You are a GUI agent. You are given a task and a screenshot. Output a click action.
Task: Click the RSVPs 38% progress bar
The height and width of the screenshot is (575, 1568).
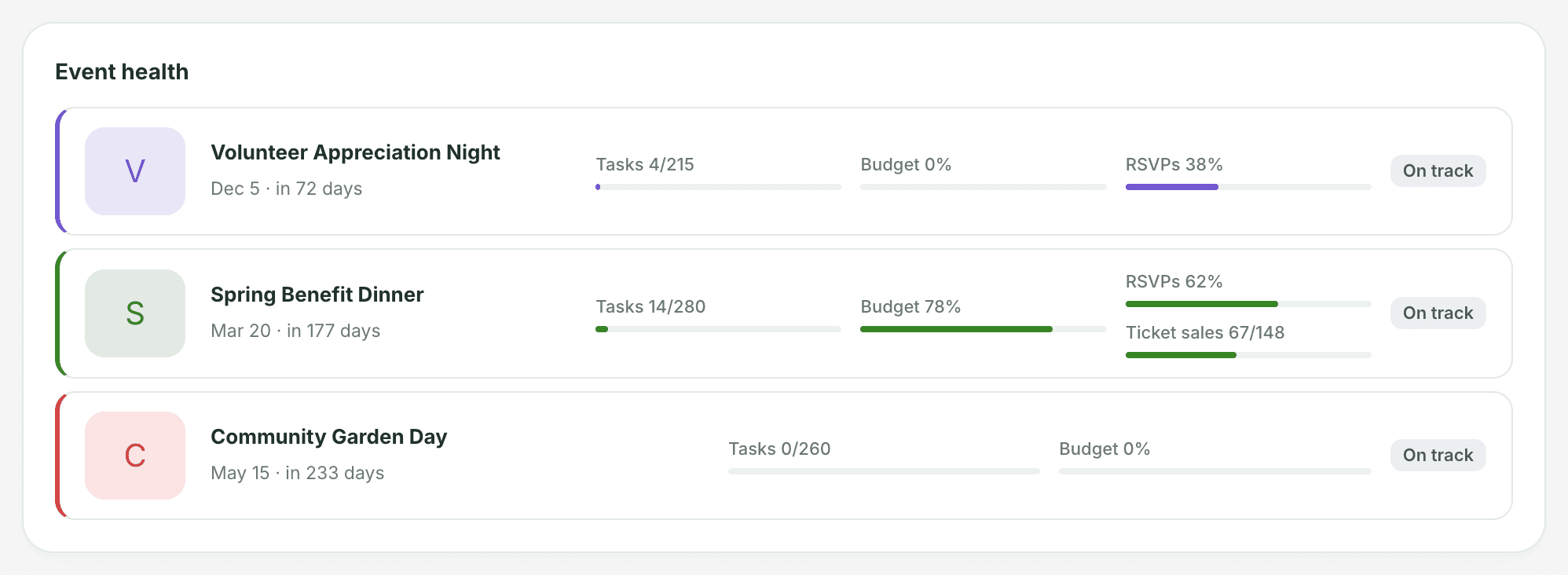click(x=1248, y=187)
